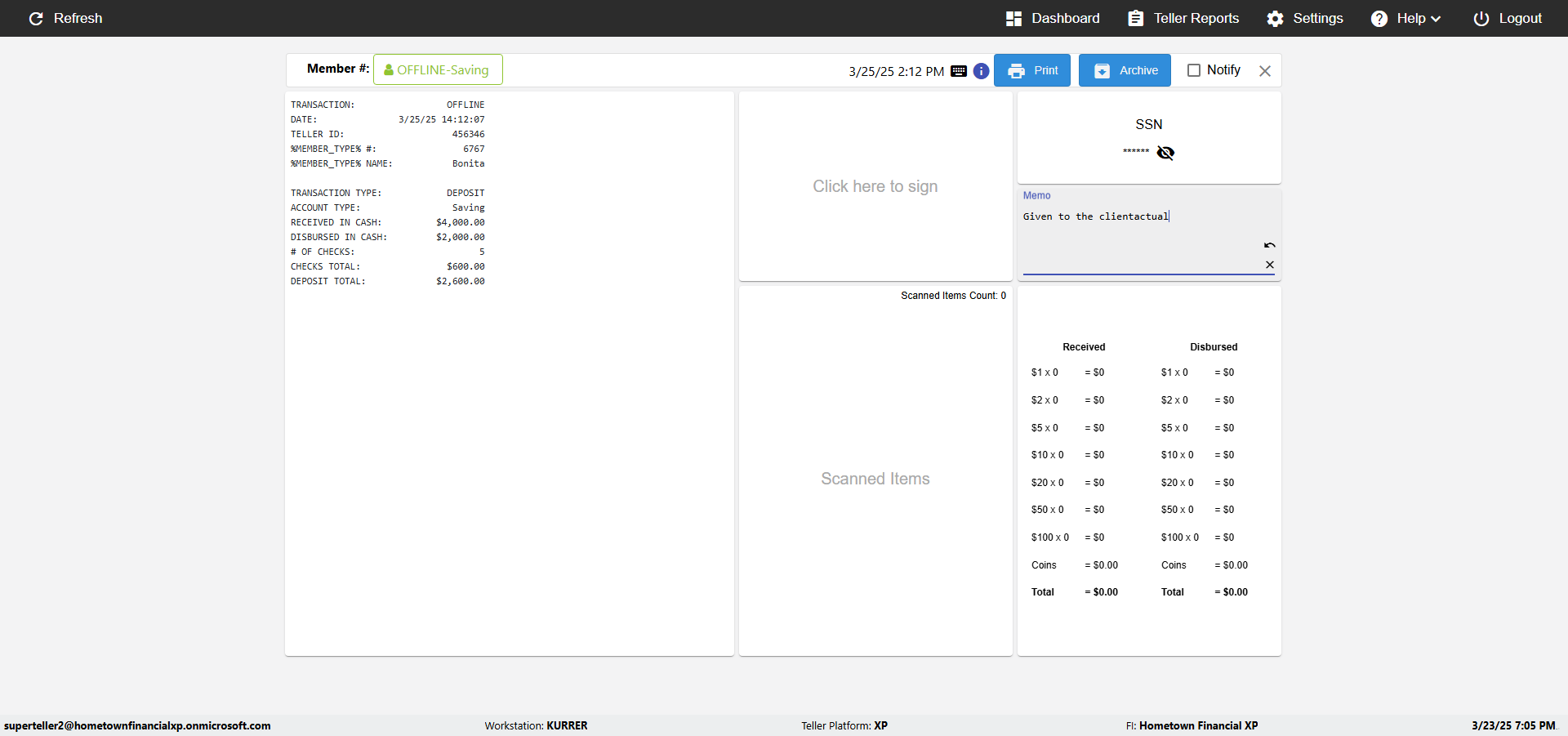
Task: Open the Dashboard menu item
Action: coord(1053,18)
